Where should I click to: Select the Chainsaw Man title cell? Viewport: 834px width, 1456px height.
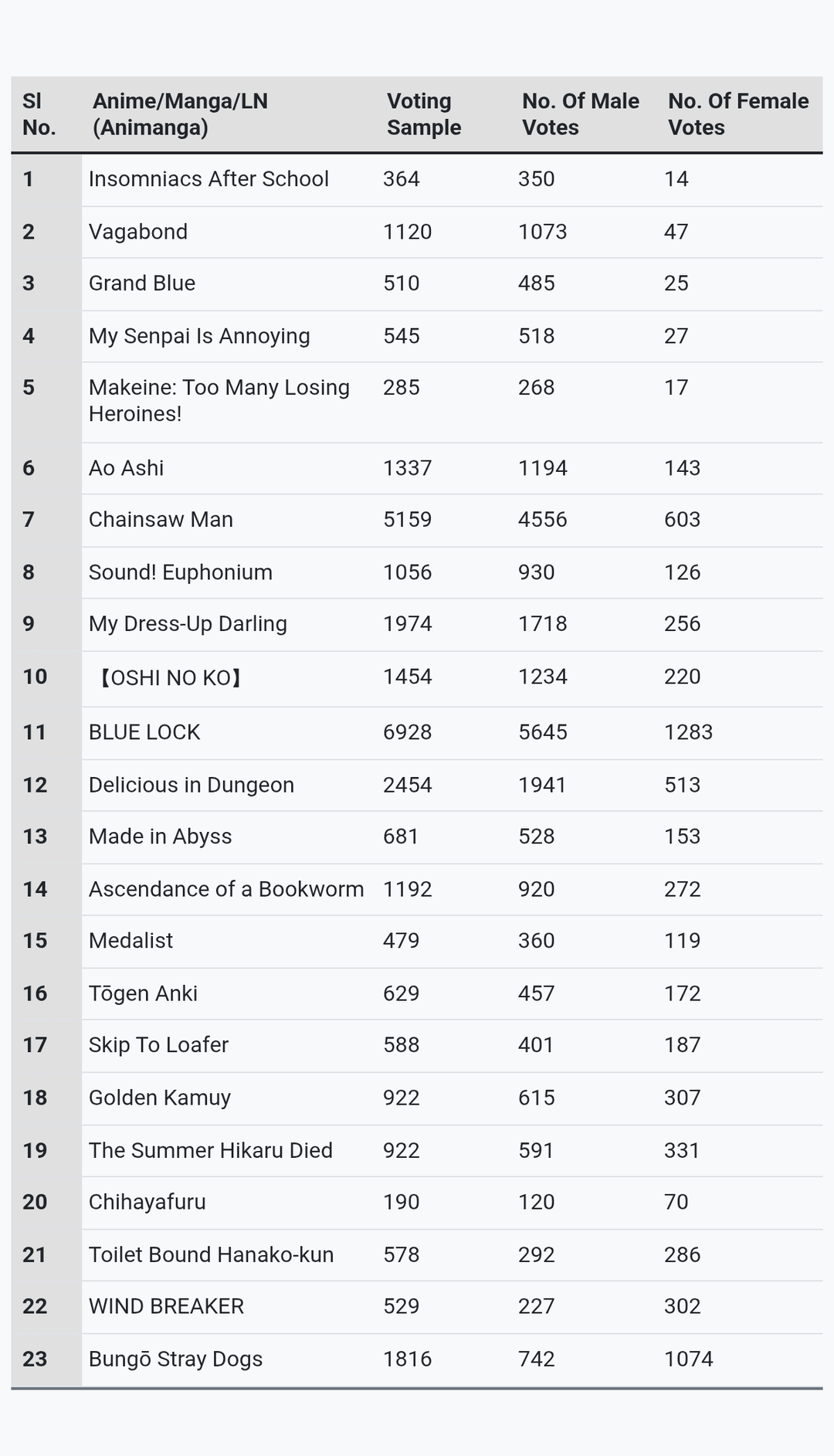tap(161, 520)
